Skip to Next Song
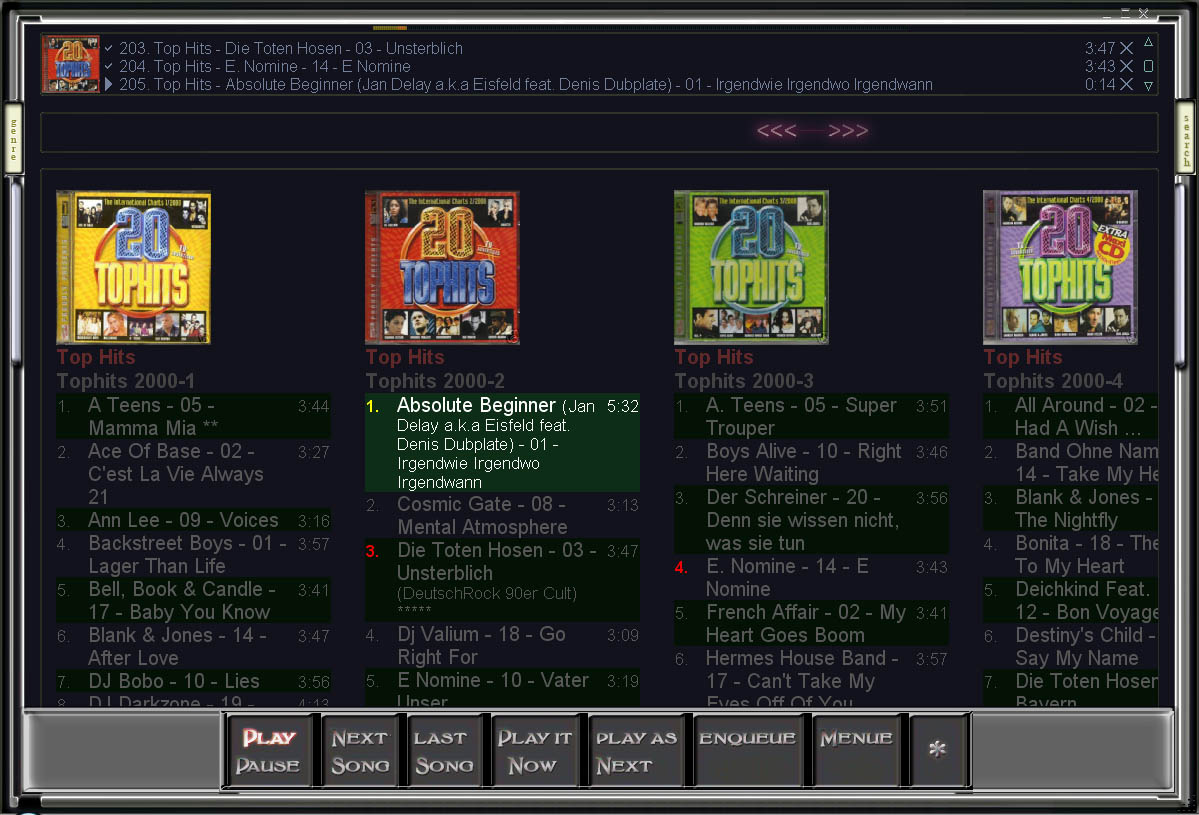The image size is (1199, 815). point(360,751)
